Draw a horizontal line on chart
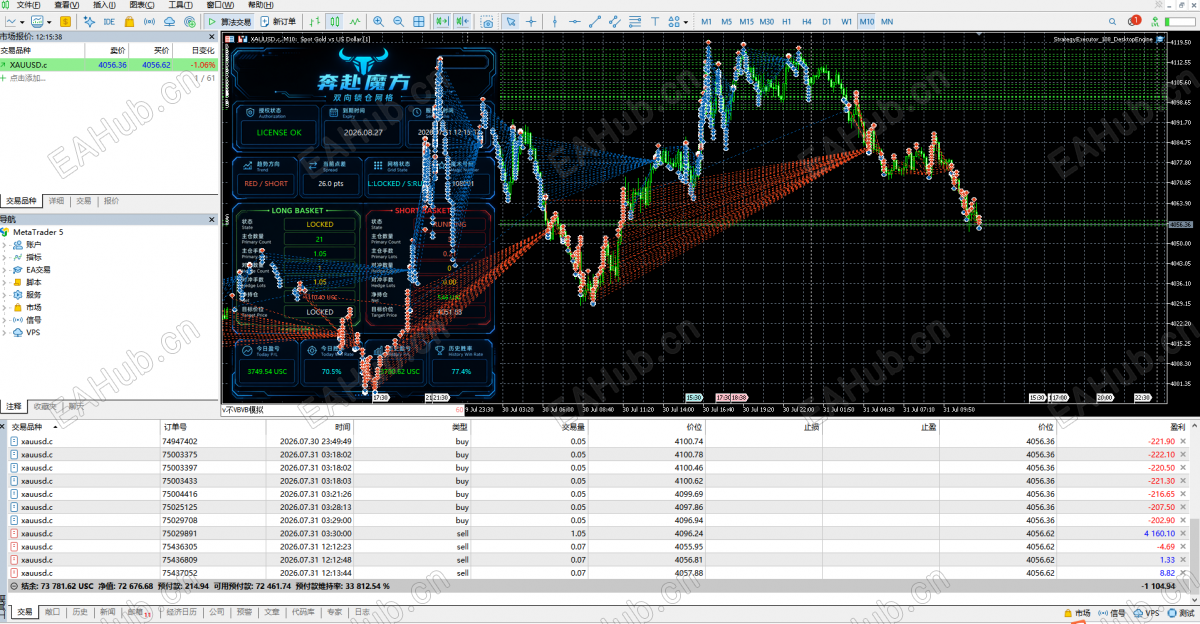 pyautogui.click(x=574, y=21)
